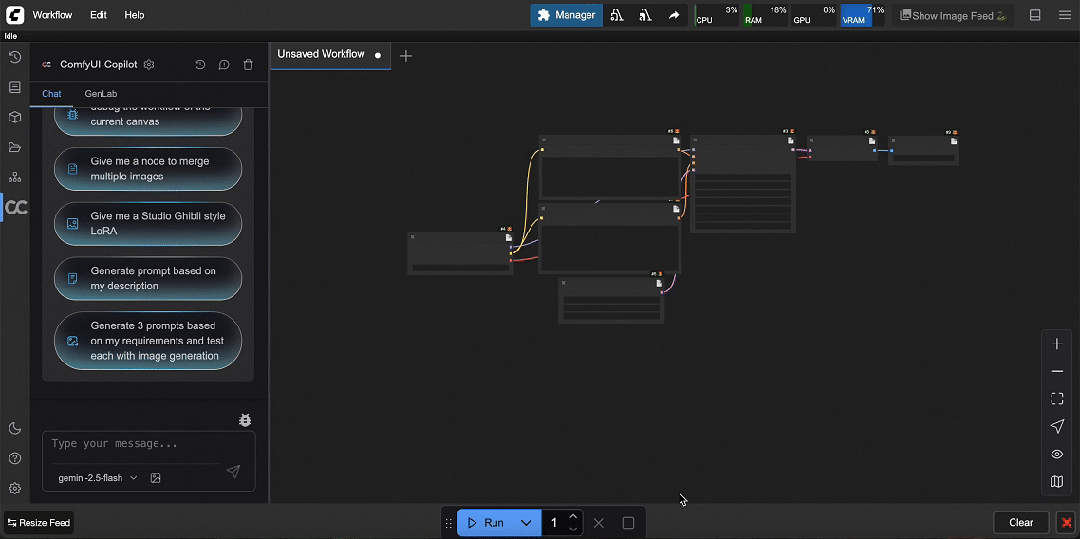Open the model library cube icon
The width and height of the screenshot is (1080, 539).
[14, 117]
